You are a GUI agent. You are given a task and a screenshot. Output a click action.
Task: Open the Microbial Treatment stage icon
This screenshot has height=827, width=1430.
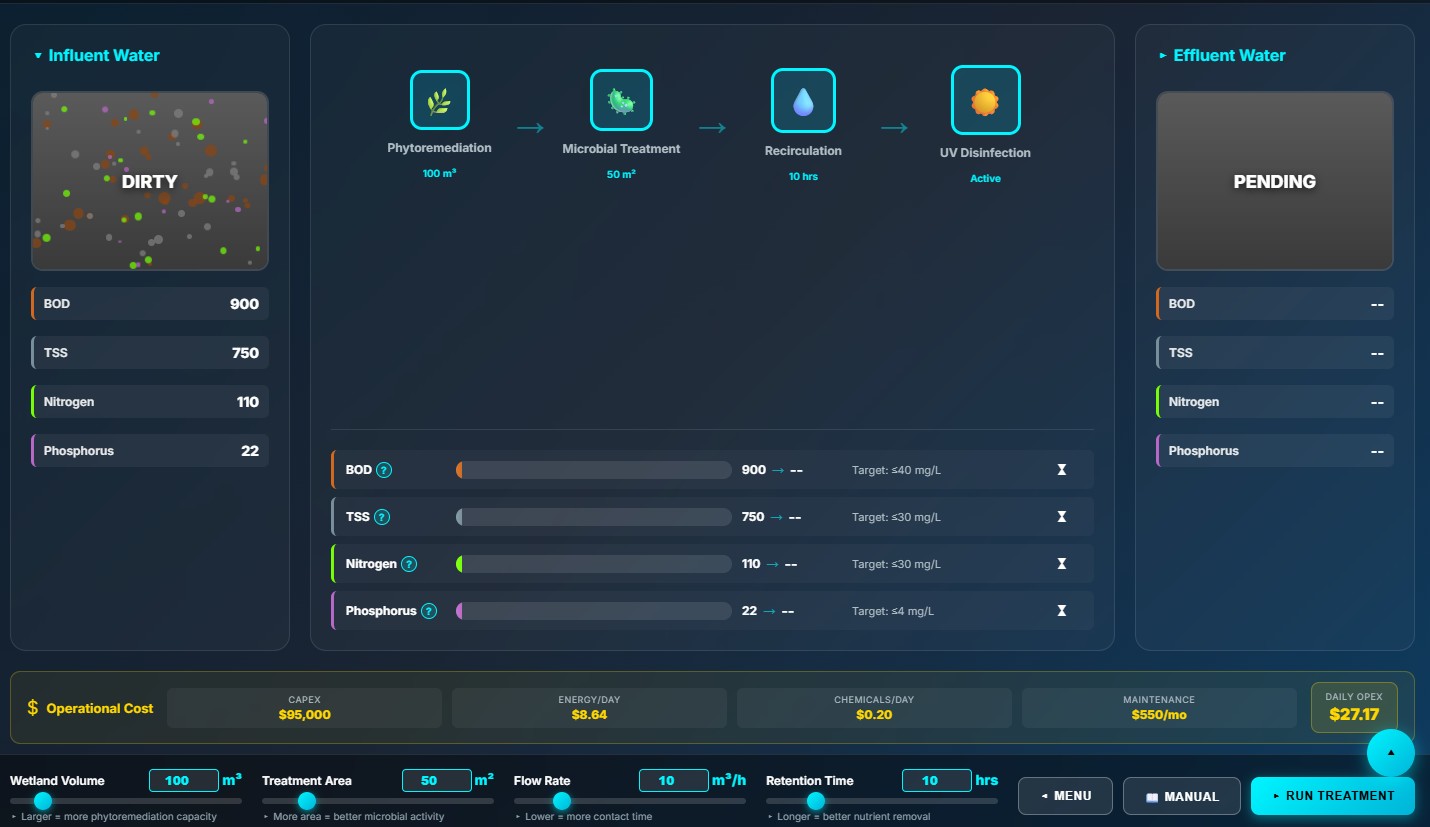pos(620,100)
